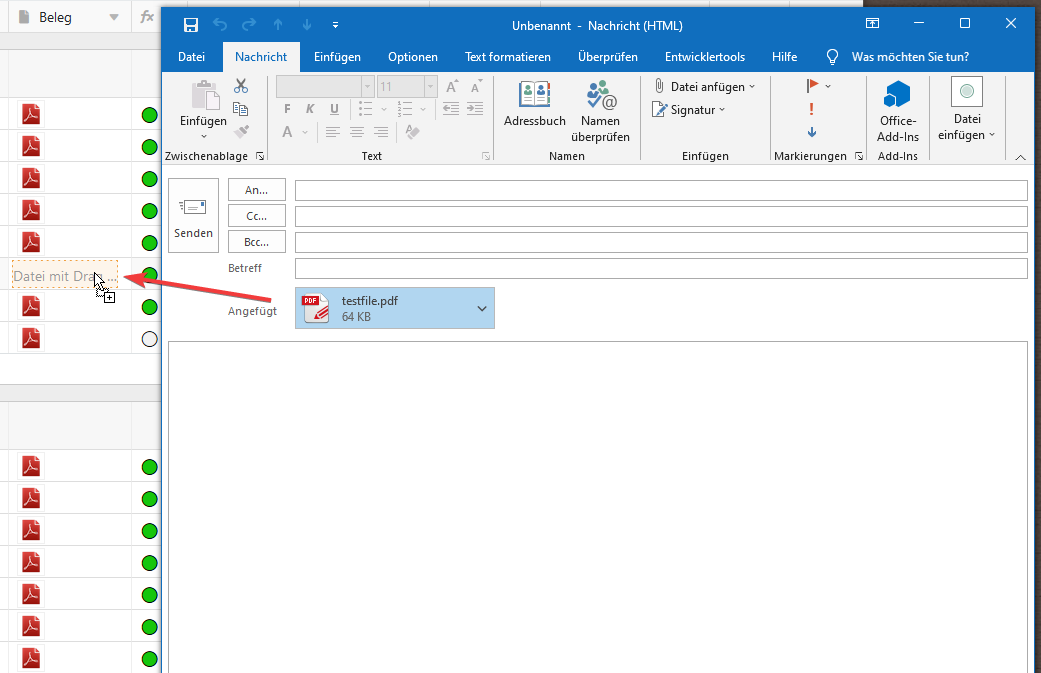Open the Entwicklertools tab
This screenshot has height=673, width=1041.
(704, 57)
